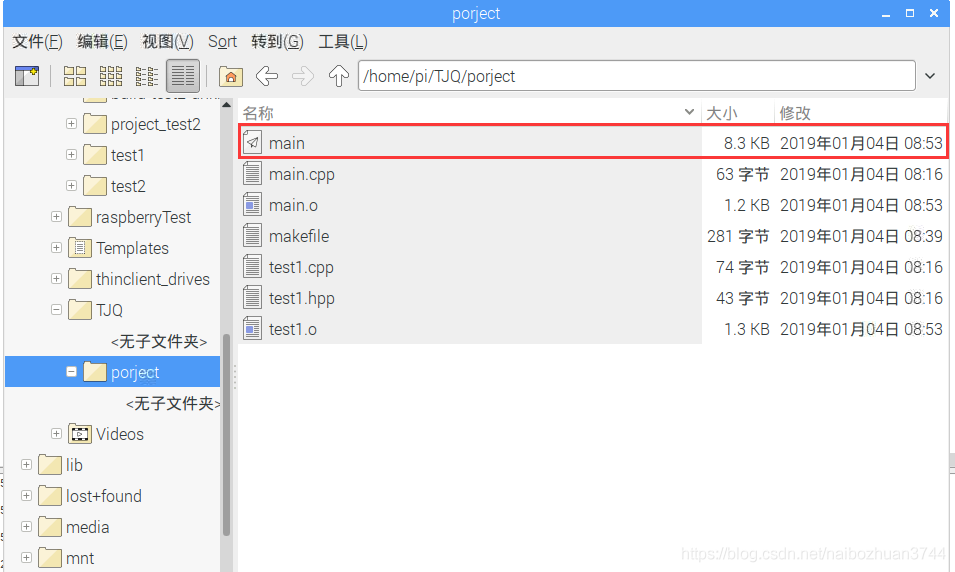This screenshot has height=572, width=955.
Task: Select detailed list view
Action: point(183,76)
